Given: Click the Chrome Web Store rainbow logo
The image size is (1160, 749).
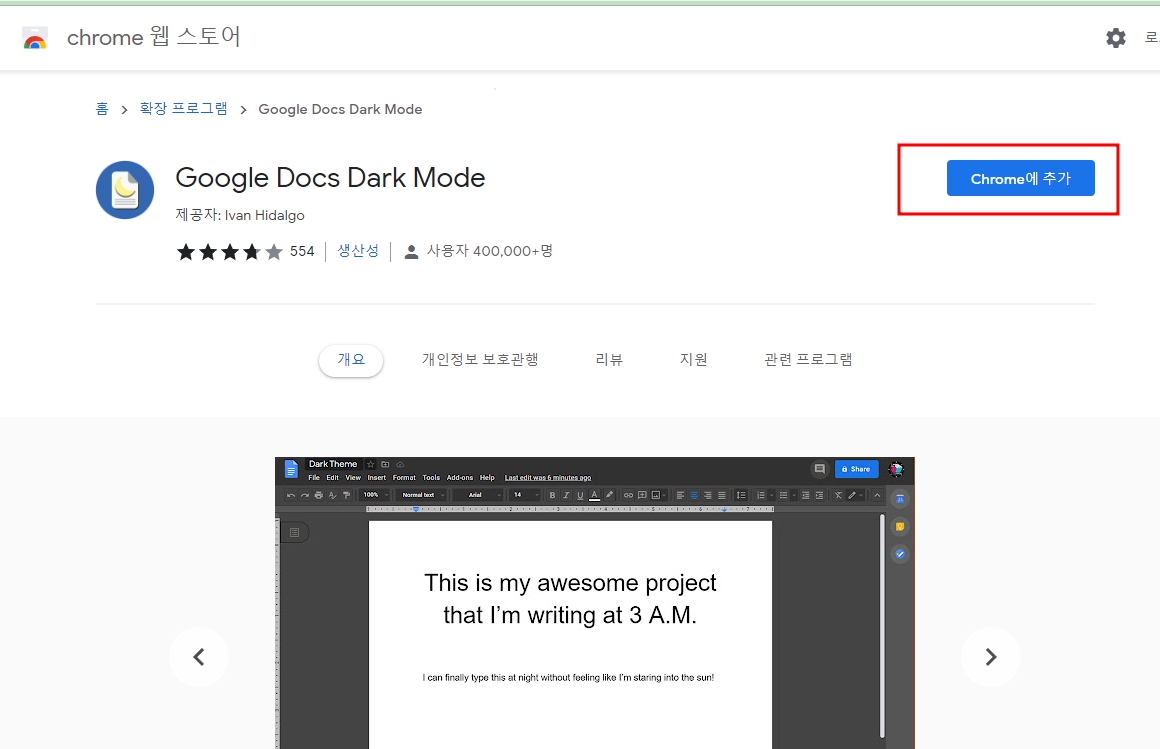Looking at the screenshot, I should coord(35,38).
